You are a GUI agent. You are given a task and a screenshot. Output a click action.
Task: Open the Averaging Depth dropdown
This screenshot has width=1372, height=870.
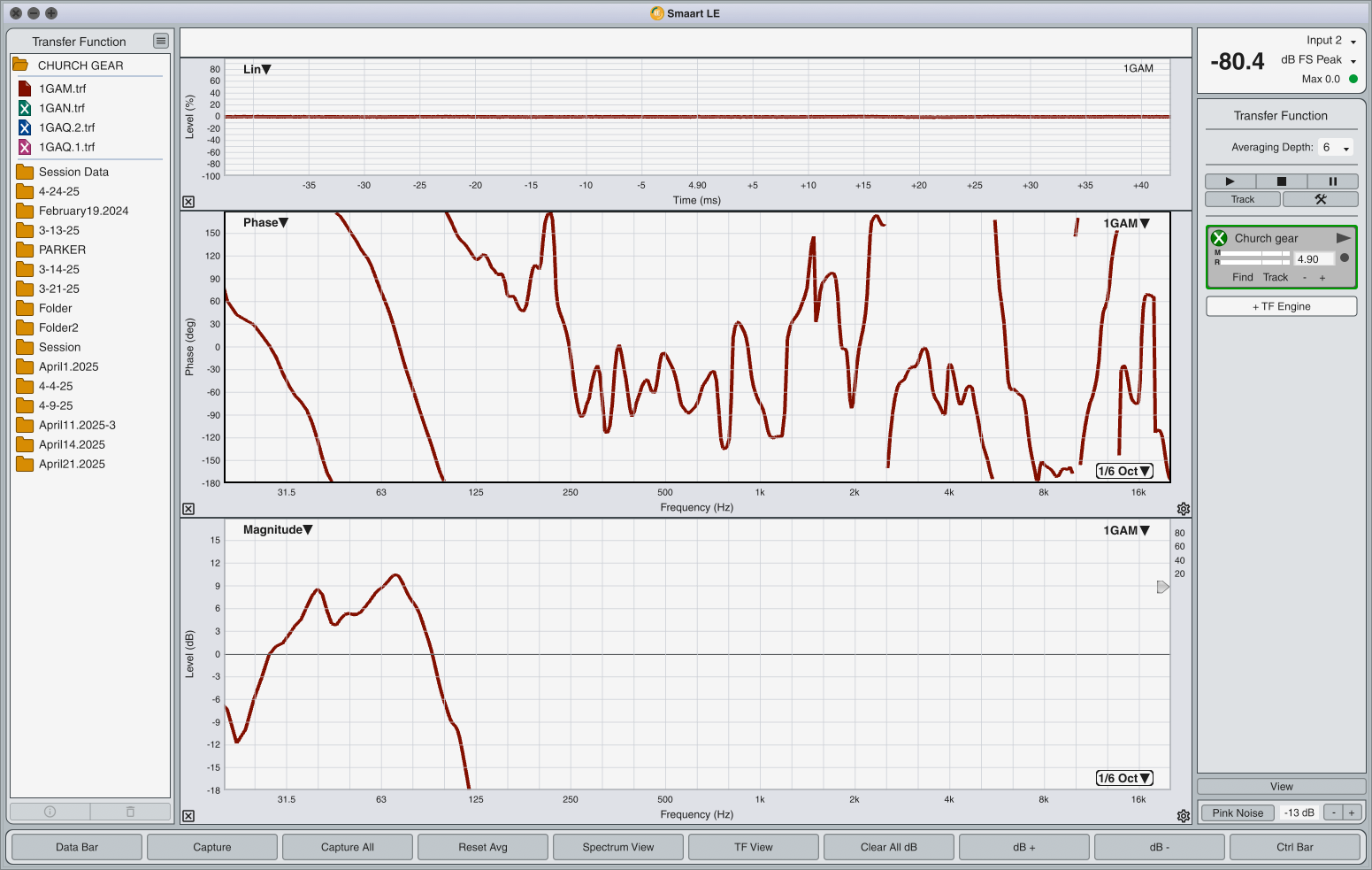pos(1335,148)
